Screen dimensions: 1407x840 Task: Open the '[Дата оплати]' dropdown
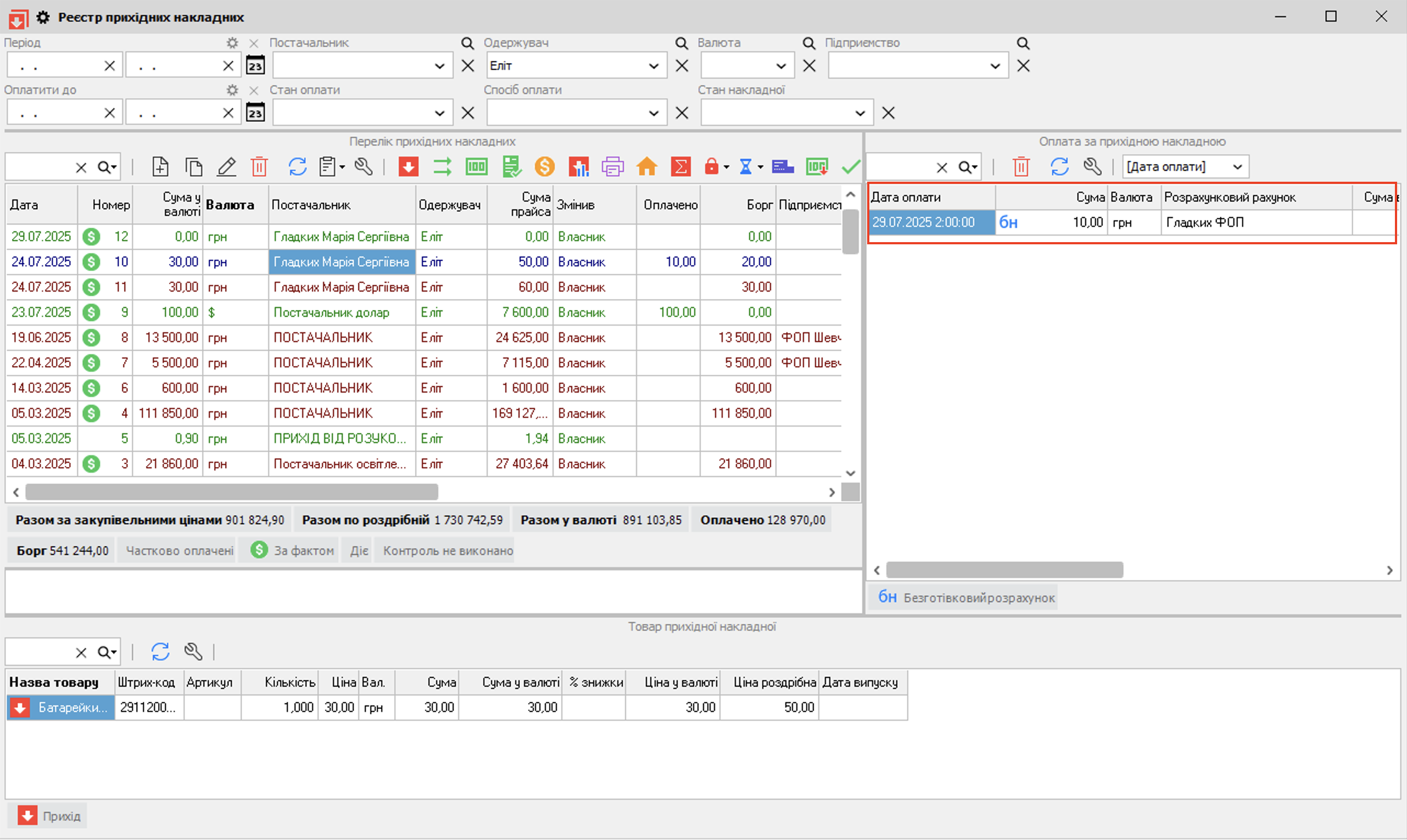(1238, 167)
